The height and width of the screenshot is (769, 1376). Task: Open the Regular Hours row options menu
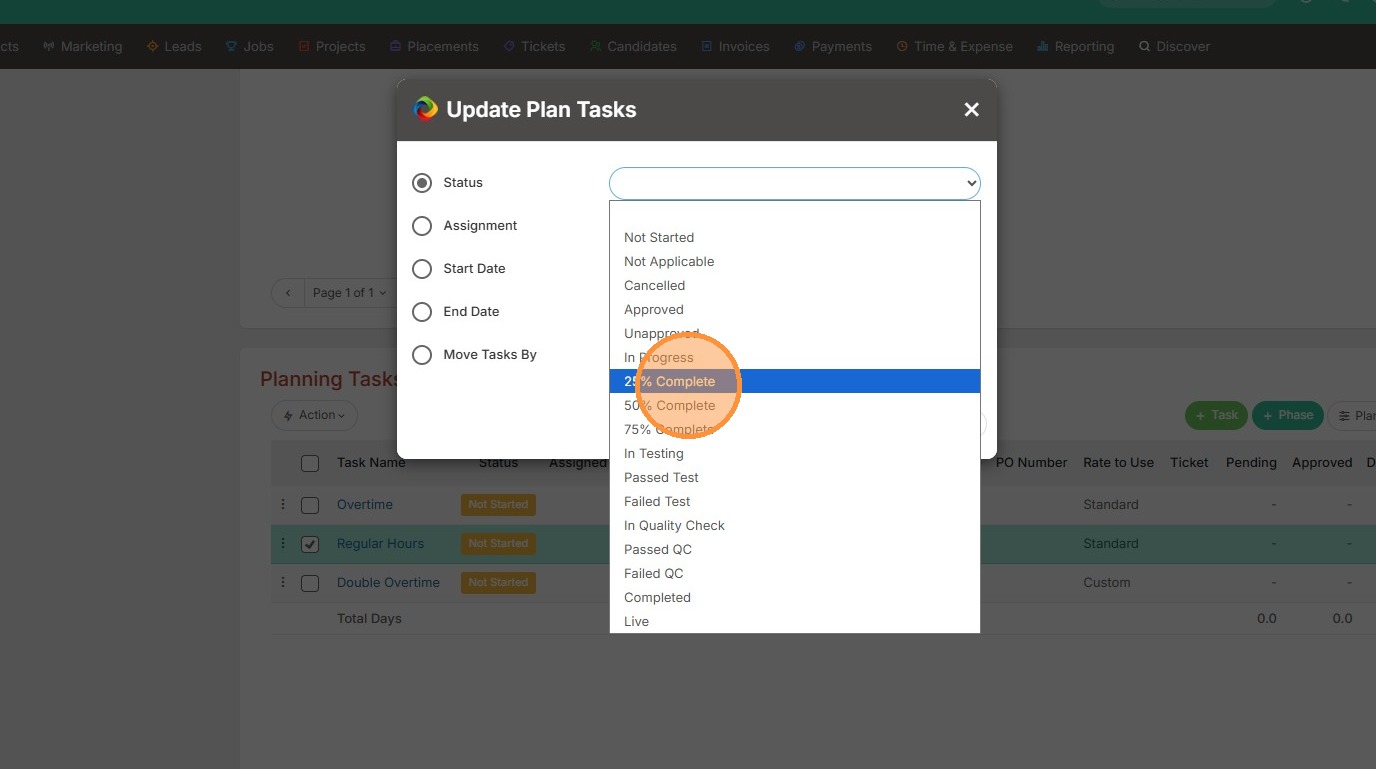pos(283,543)
